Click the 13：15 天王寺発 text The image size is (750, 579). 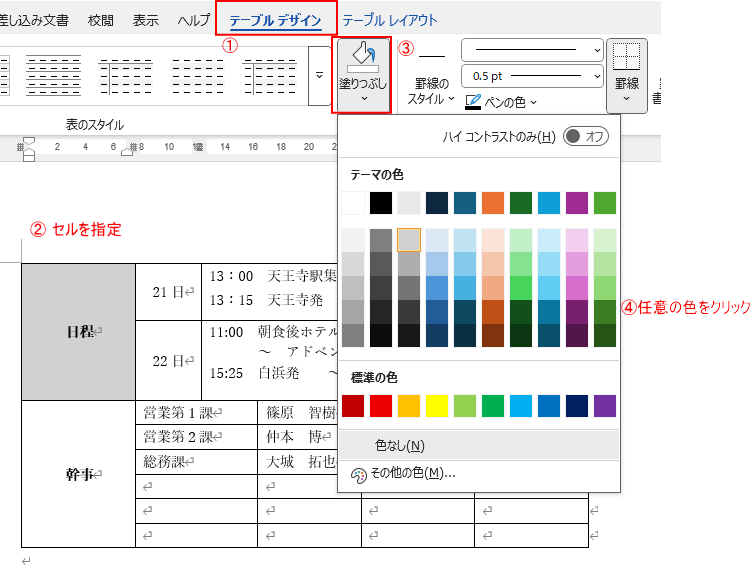266,300
